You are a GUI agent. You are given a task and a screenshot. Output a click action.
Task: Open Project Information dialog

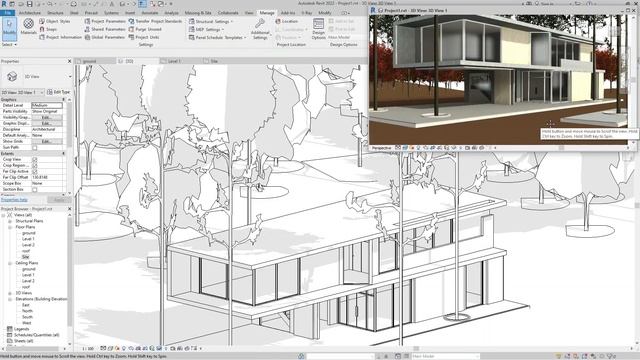click(x=60, y=37)
